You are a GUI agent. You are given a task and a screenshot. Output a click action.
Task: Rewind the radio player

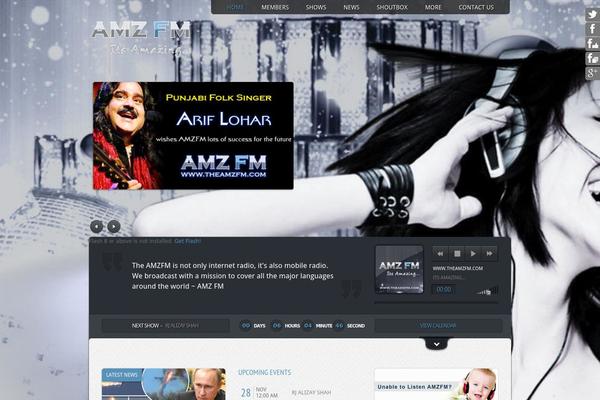pos(440,253)
